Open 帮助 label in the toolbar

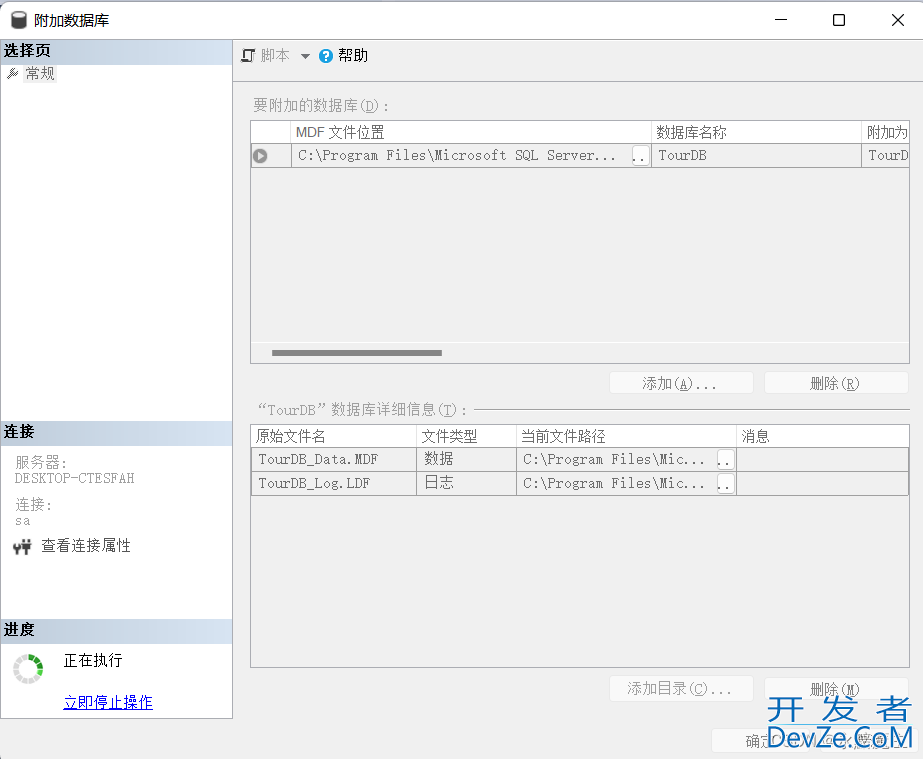[353, 55]
